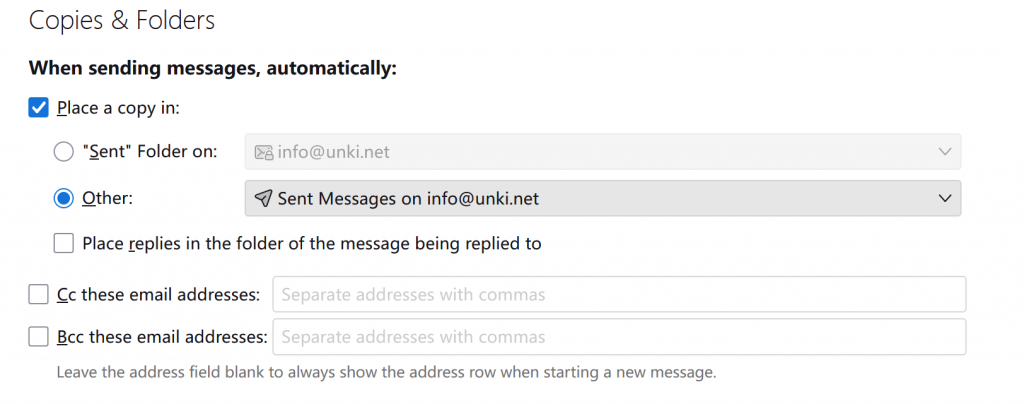1024x404 pixels.
Task: Click the 'Copies & Folders' section heading
Action: pos(122,20)
